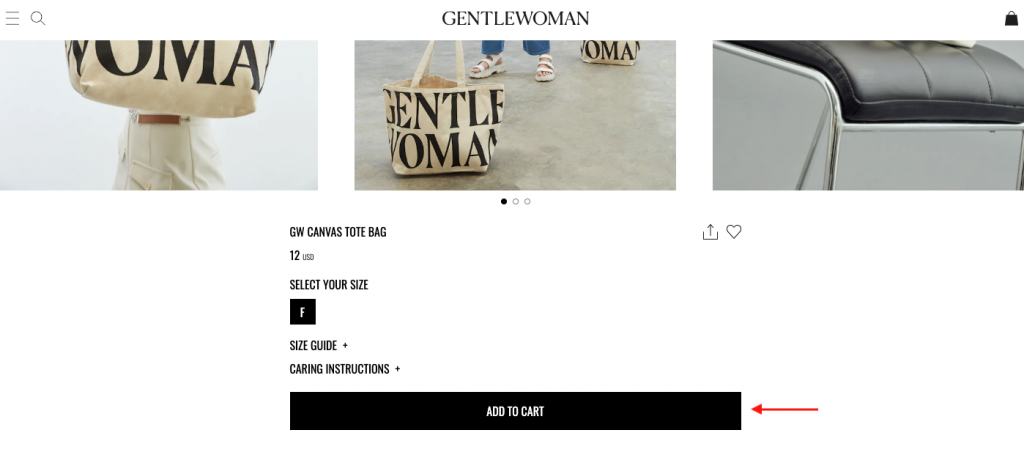Open center photo of tote on floor

(x=515, y=114)
